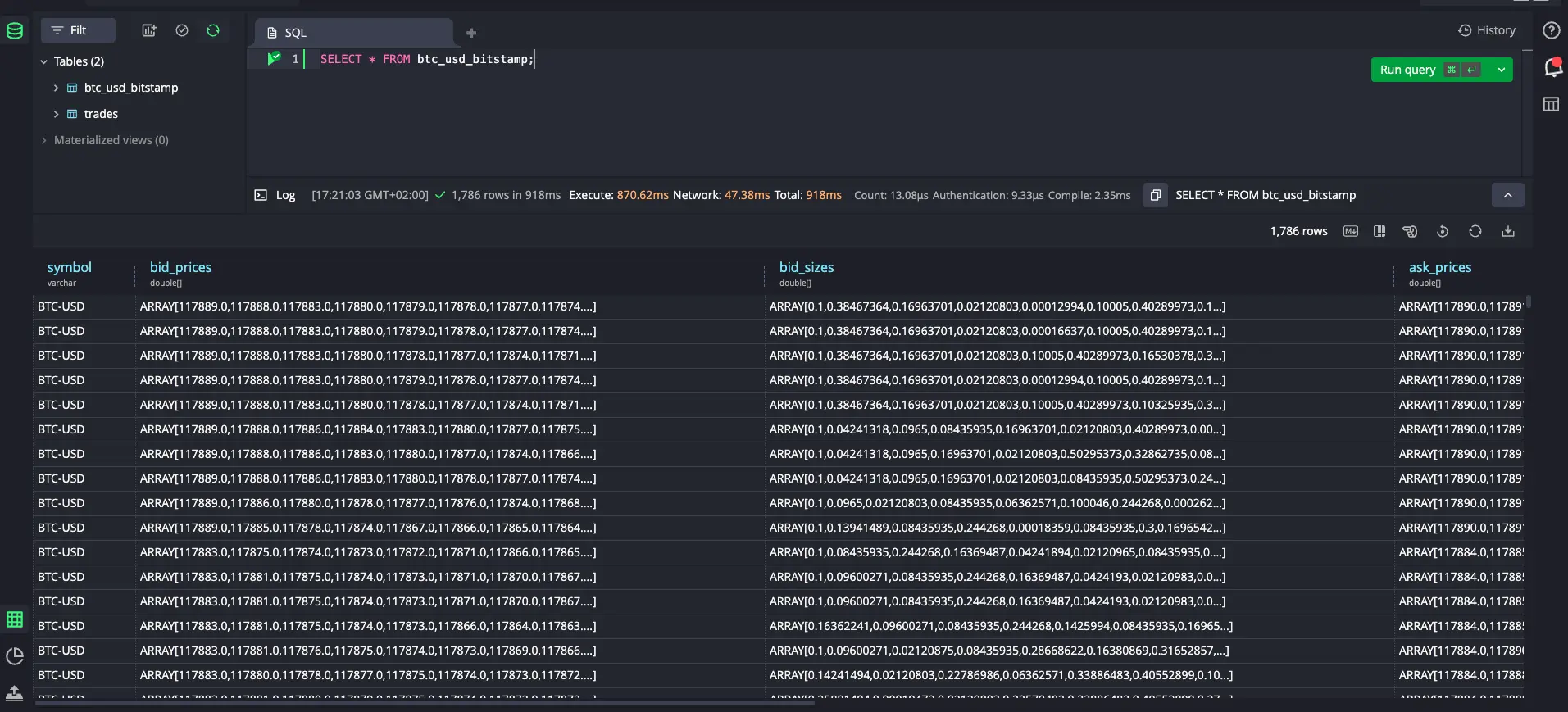Click the horizontal results scrollbar
Viewport: 1568px width, 712px height.
[x=426, y=702]
